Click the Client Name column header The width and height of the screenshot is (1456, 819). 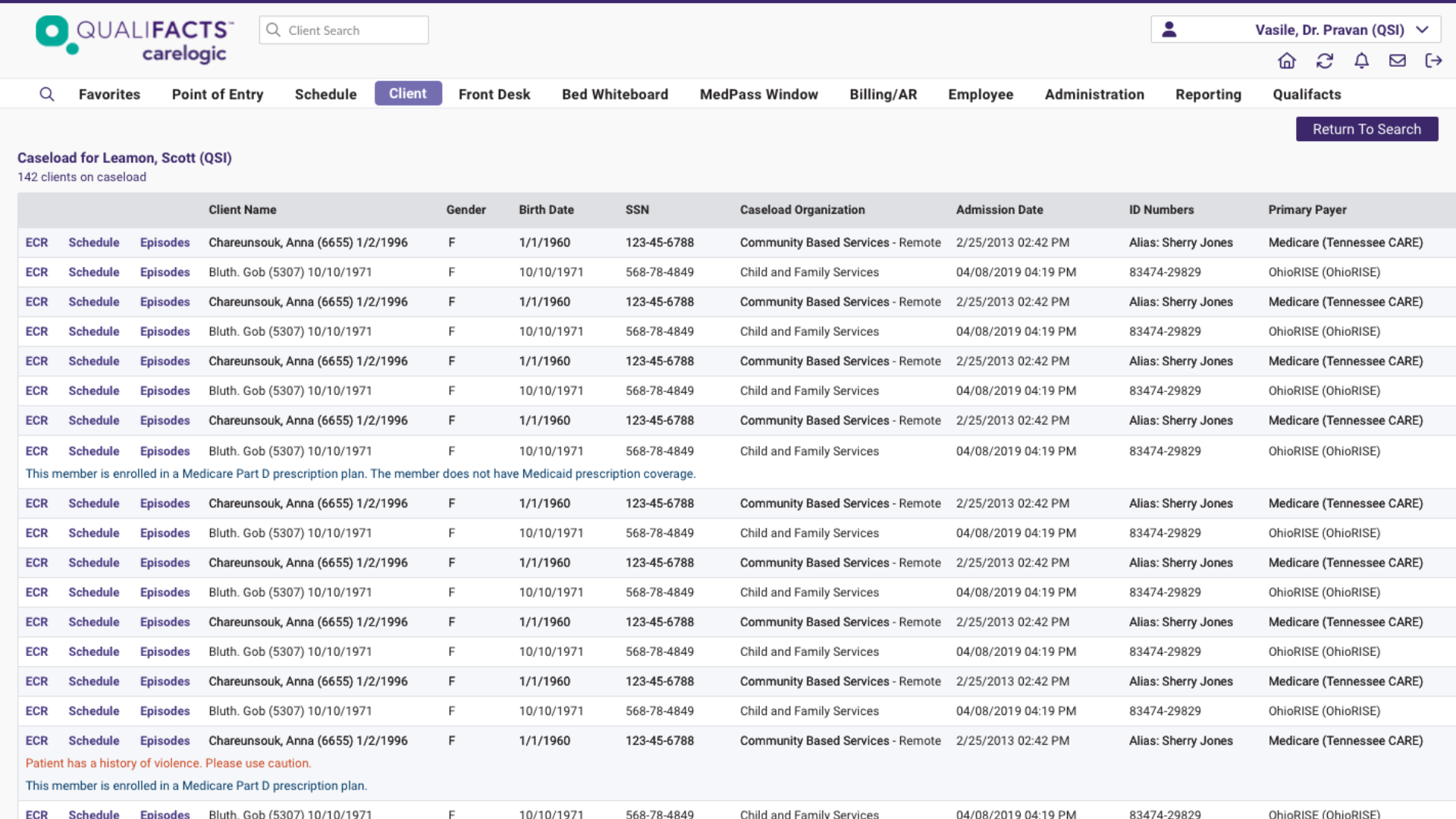[243, 210]
